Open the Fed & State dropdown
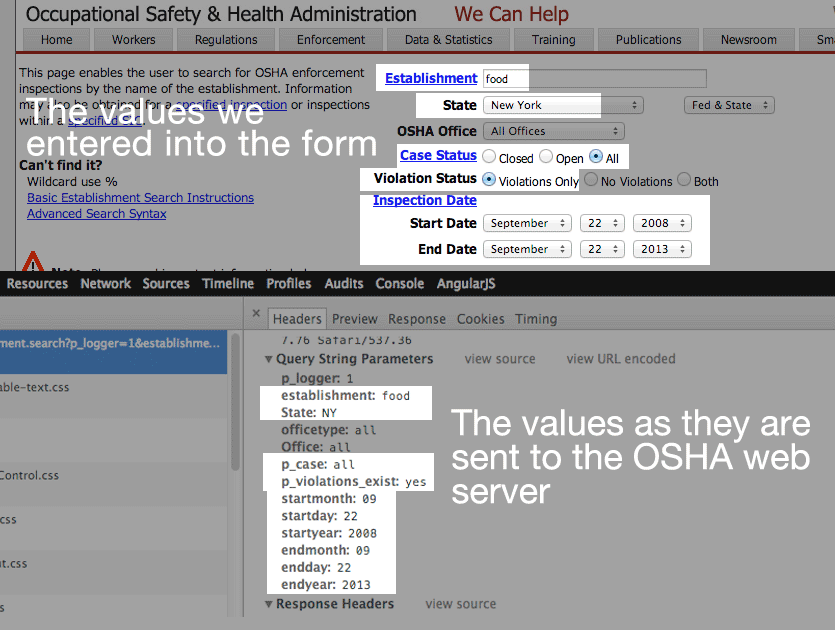835x630 pixels. click(x=729, y=105)
